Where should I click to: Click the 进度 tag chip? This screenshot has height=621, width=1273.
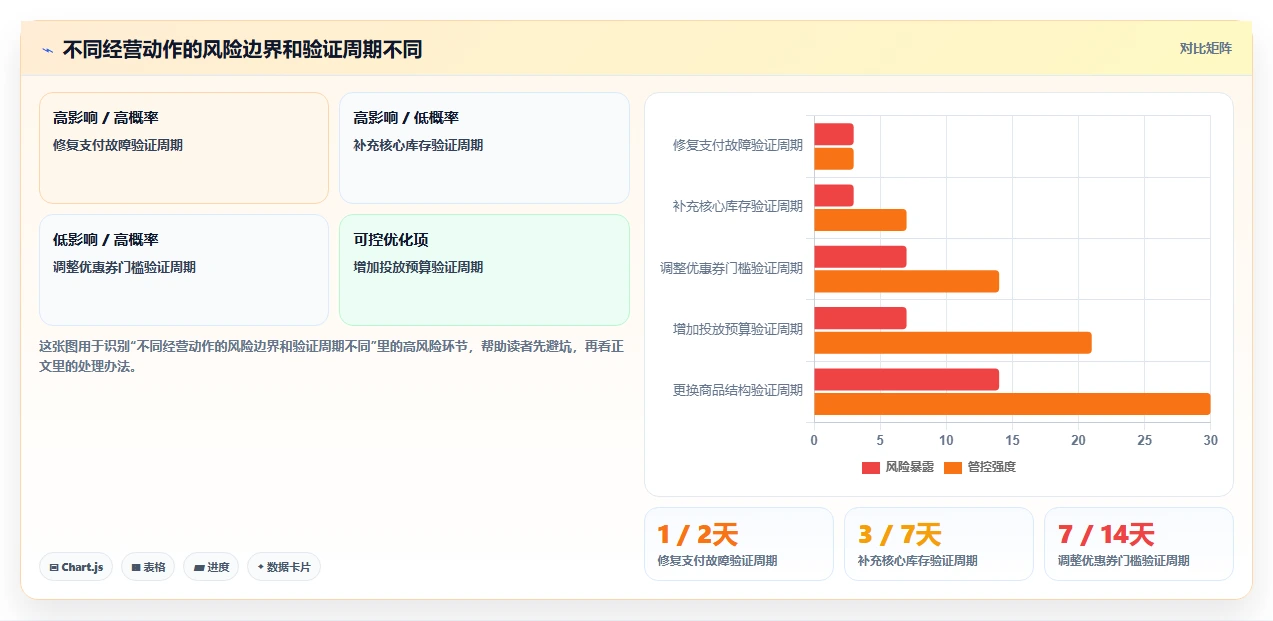point(211,567)
